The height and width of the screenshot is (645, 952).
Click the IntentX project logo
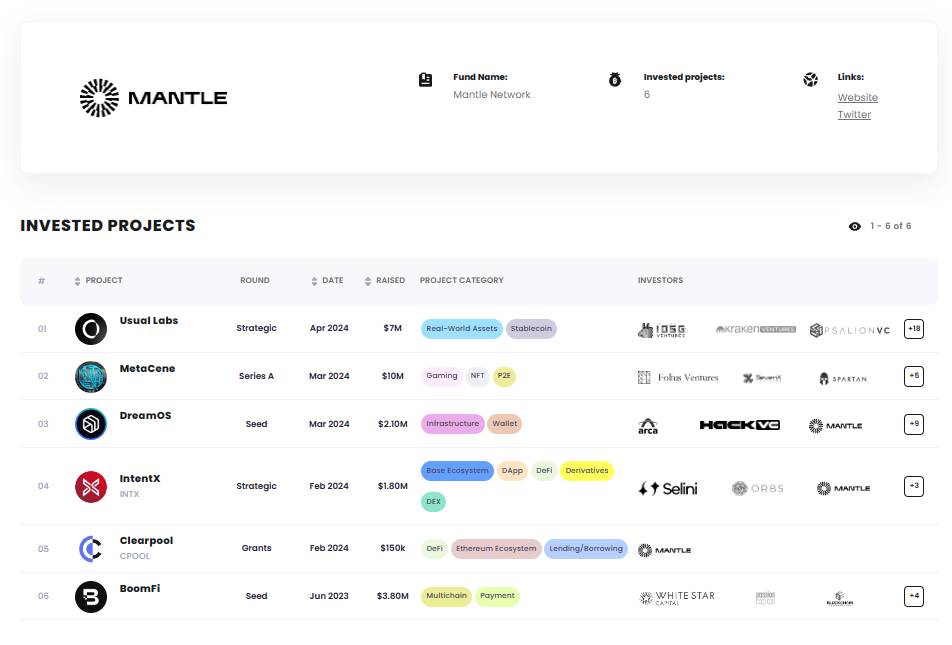click(91, 486)
